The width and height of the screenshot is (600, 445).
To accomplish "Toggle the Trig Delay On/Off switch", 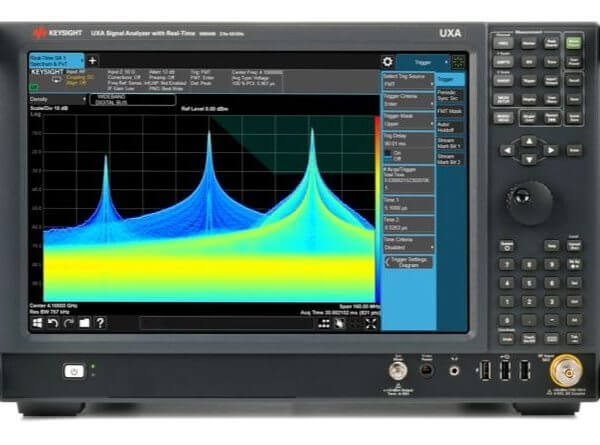I will point(388,155).
